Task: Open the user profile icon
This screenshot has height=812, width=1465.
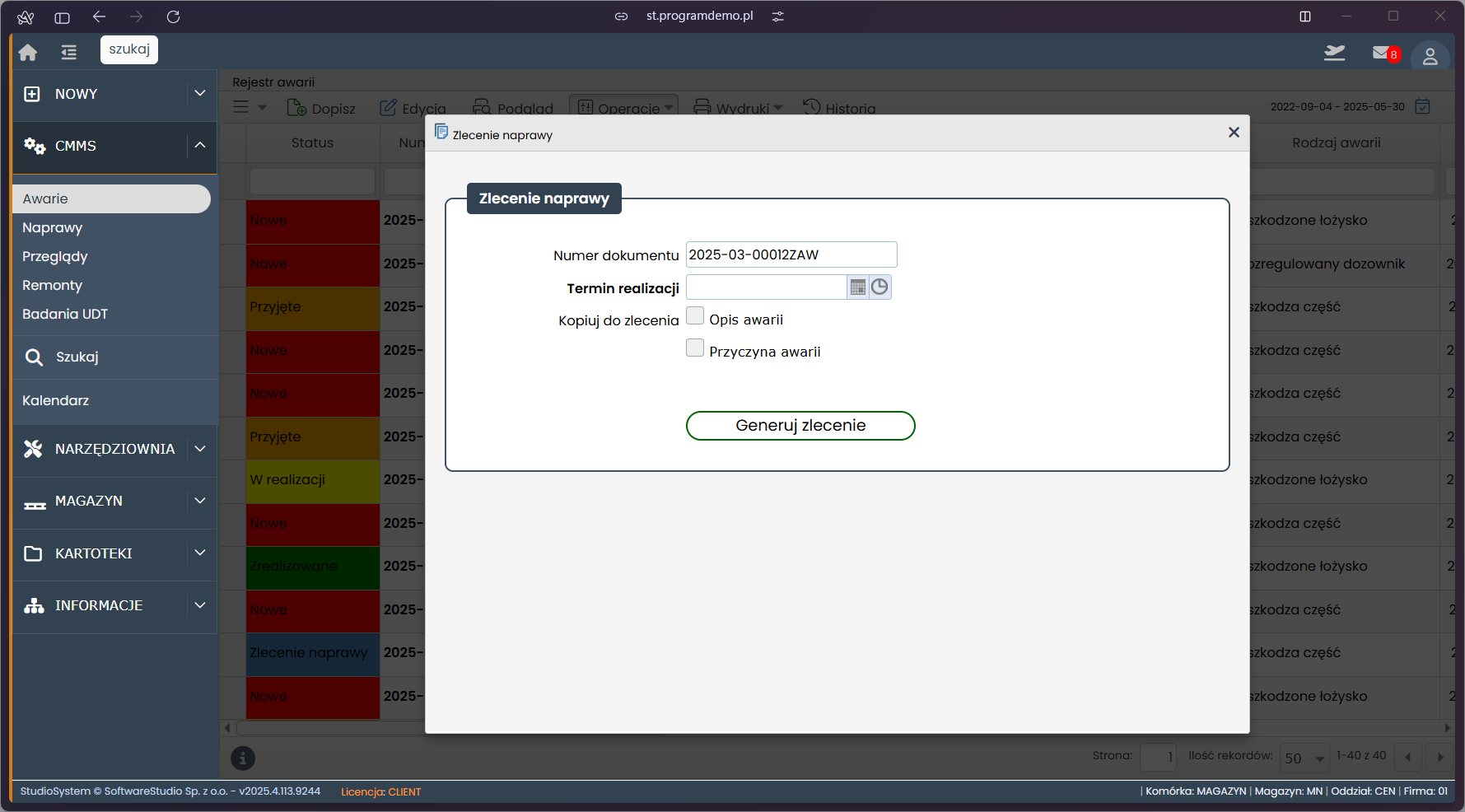Action: pyautogui.click(x=1430, y=56)
